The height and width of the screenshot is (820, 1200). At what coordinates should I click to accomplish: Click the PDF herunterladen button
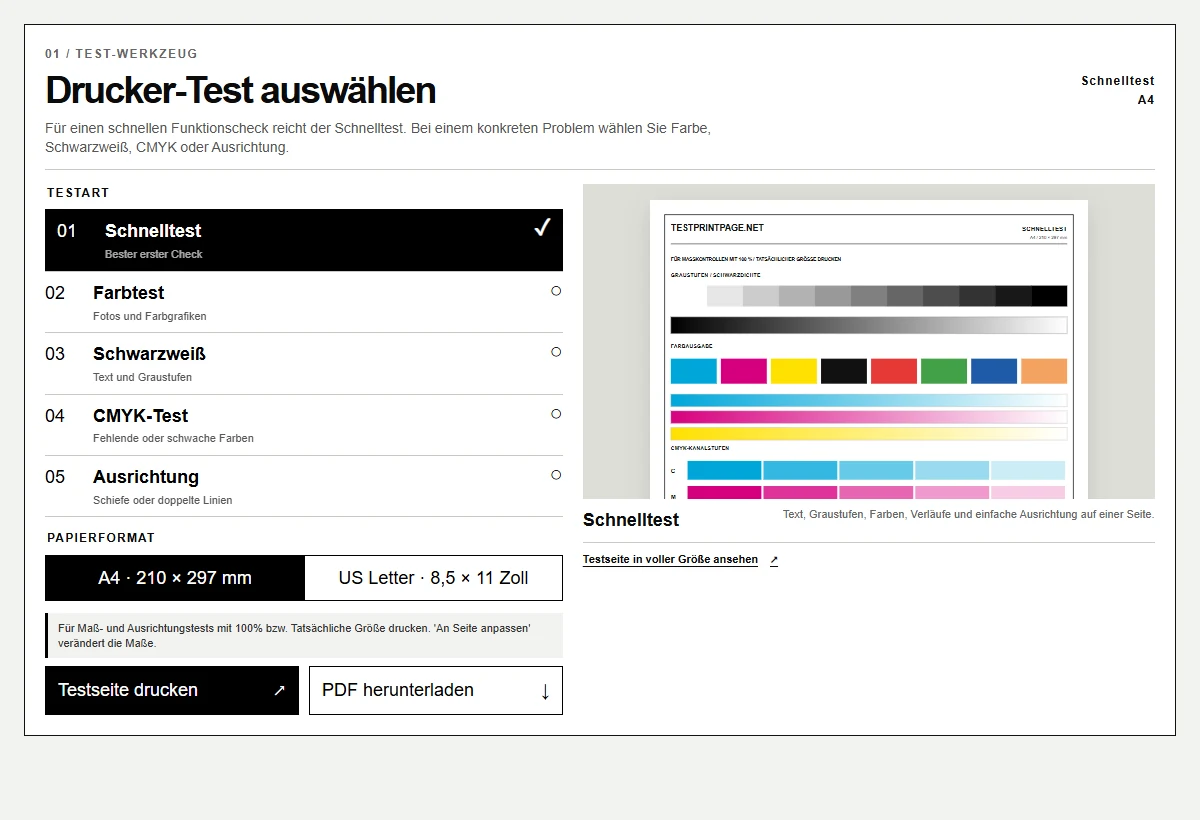(x=436, y=690)
